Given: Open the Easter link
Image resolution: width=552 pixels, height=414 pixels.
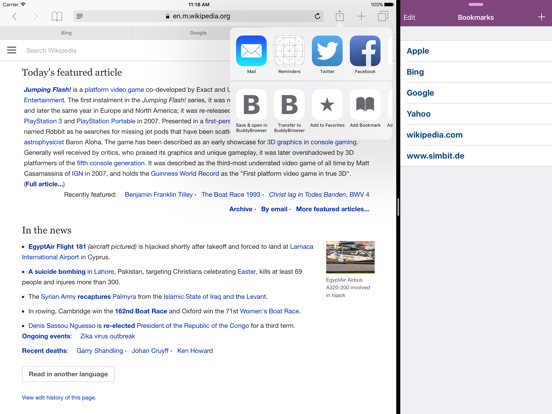Looking at the screenshot, I should (246, 271).
